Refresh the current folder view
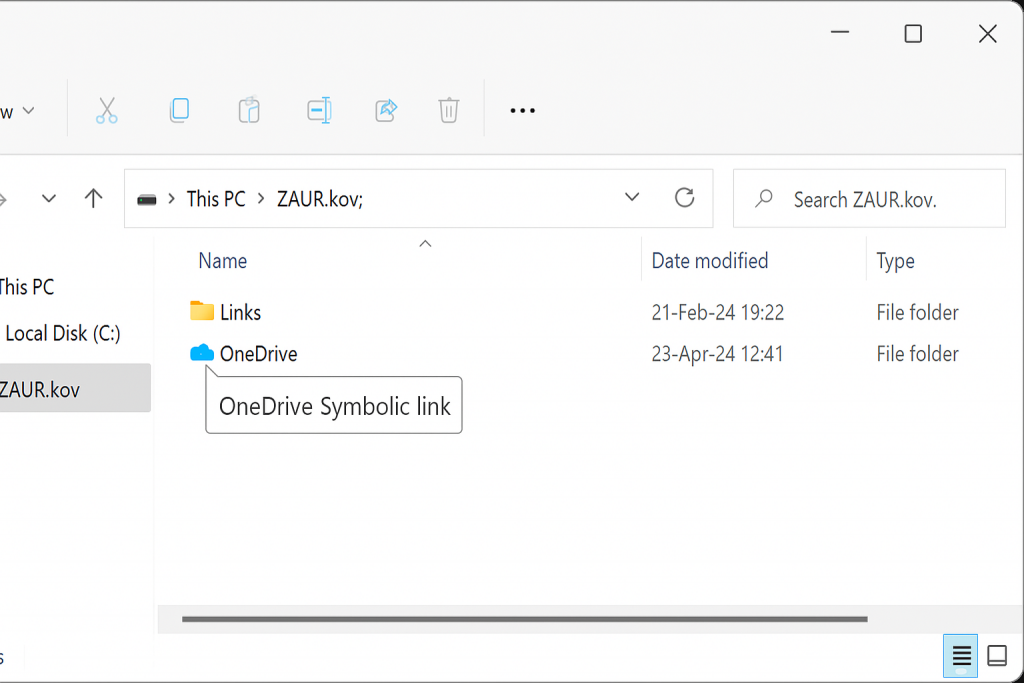 coord(684,198)
